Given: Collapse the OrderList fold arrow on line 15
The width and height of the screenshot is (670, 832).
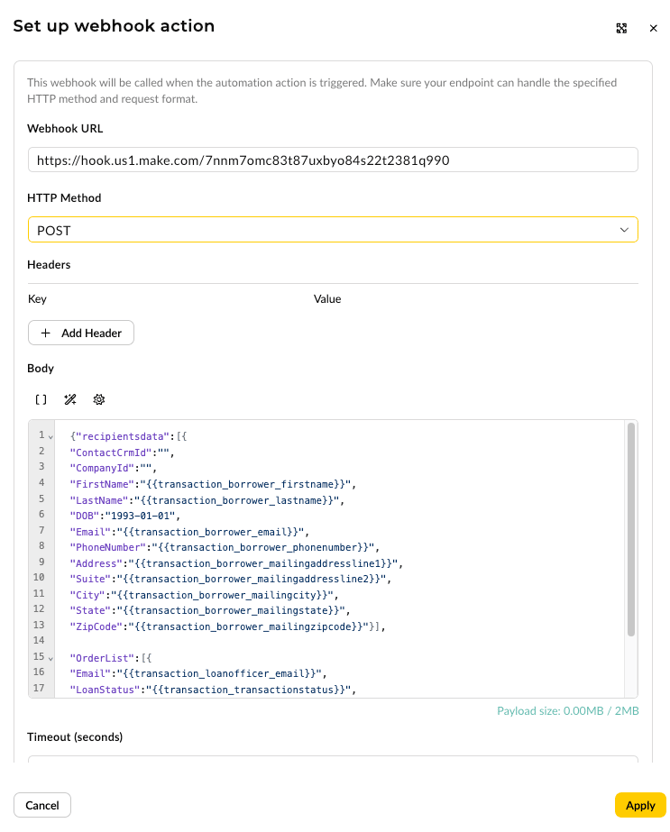Looking at the screenshot, I should tap(51, 658).
